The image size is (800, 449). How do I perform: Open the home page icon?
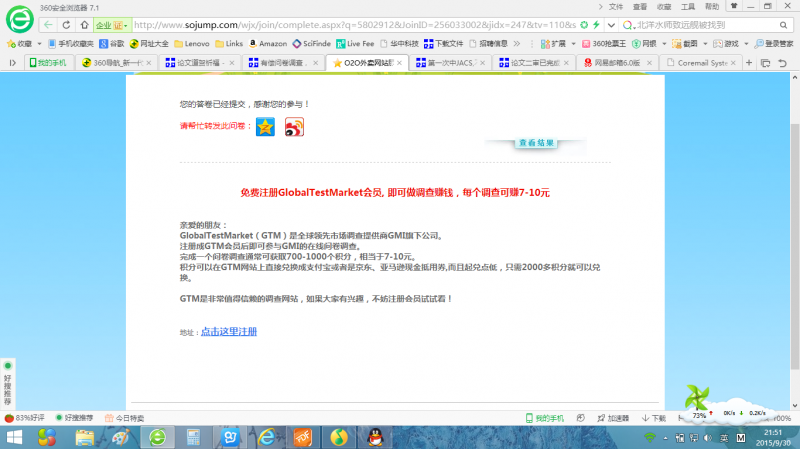[x=85, y=24]
